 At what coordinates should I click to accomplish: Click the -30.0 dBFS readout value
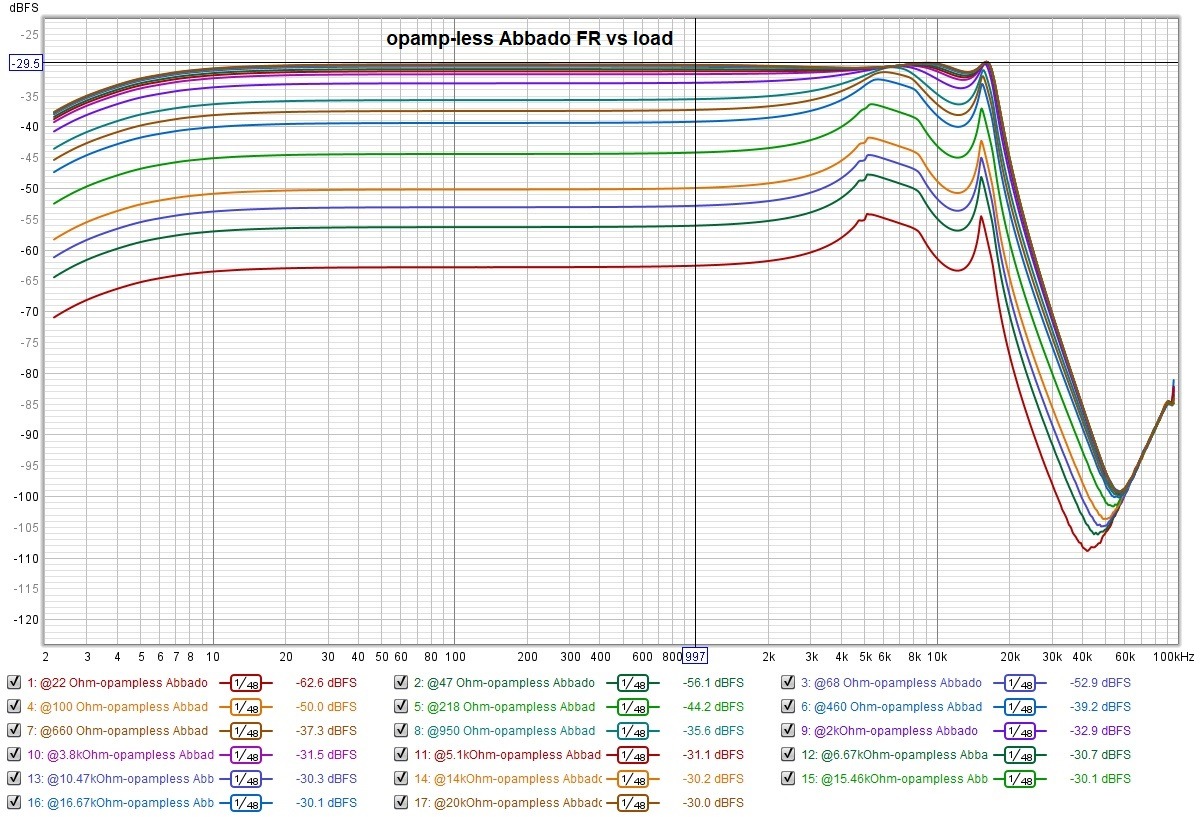click(x=713, y=803)
